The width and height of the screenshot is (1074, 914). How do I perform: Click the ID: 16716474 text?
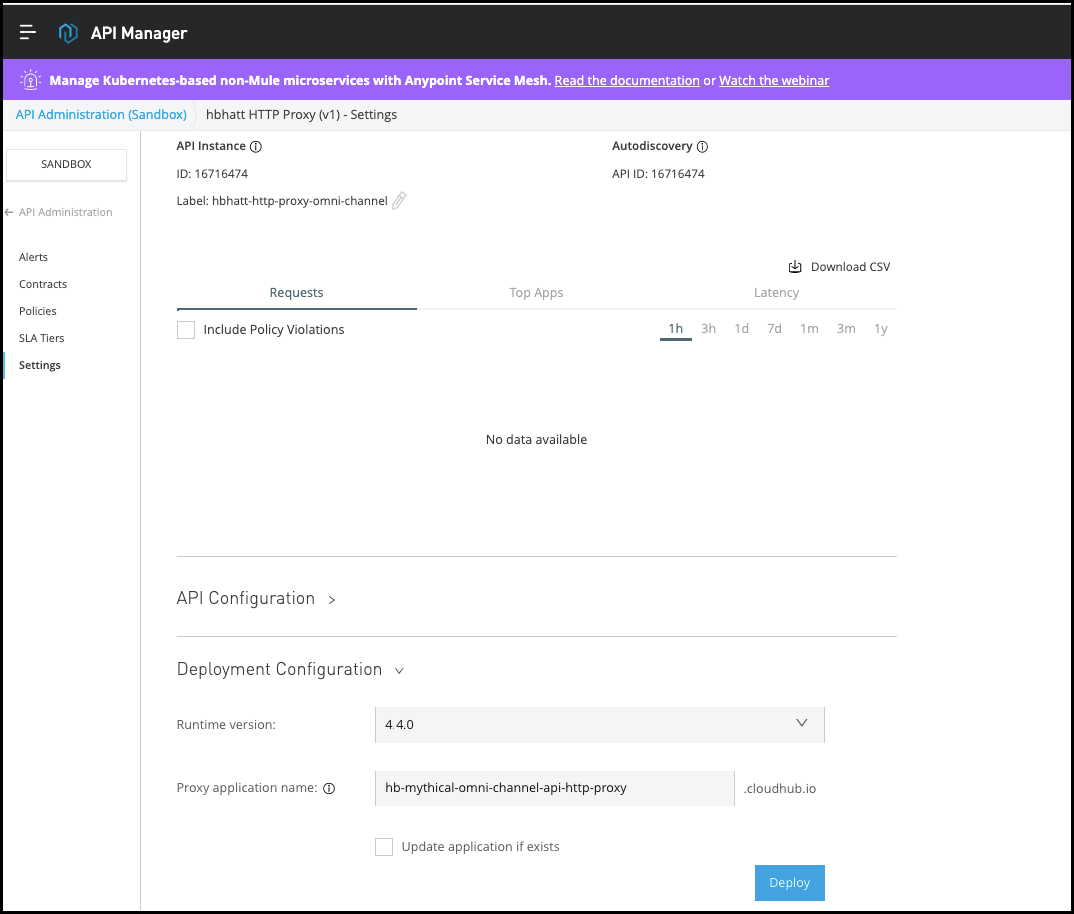pyautogui.click(x=212, y=174)
